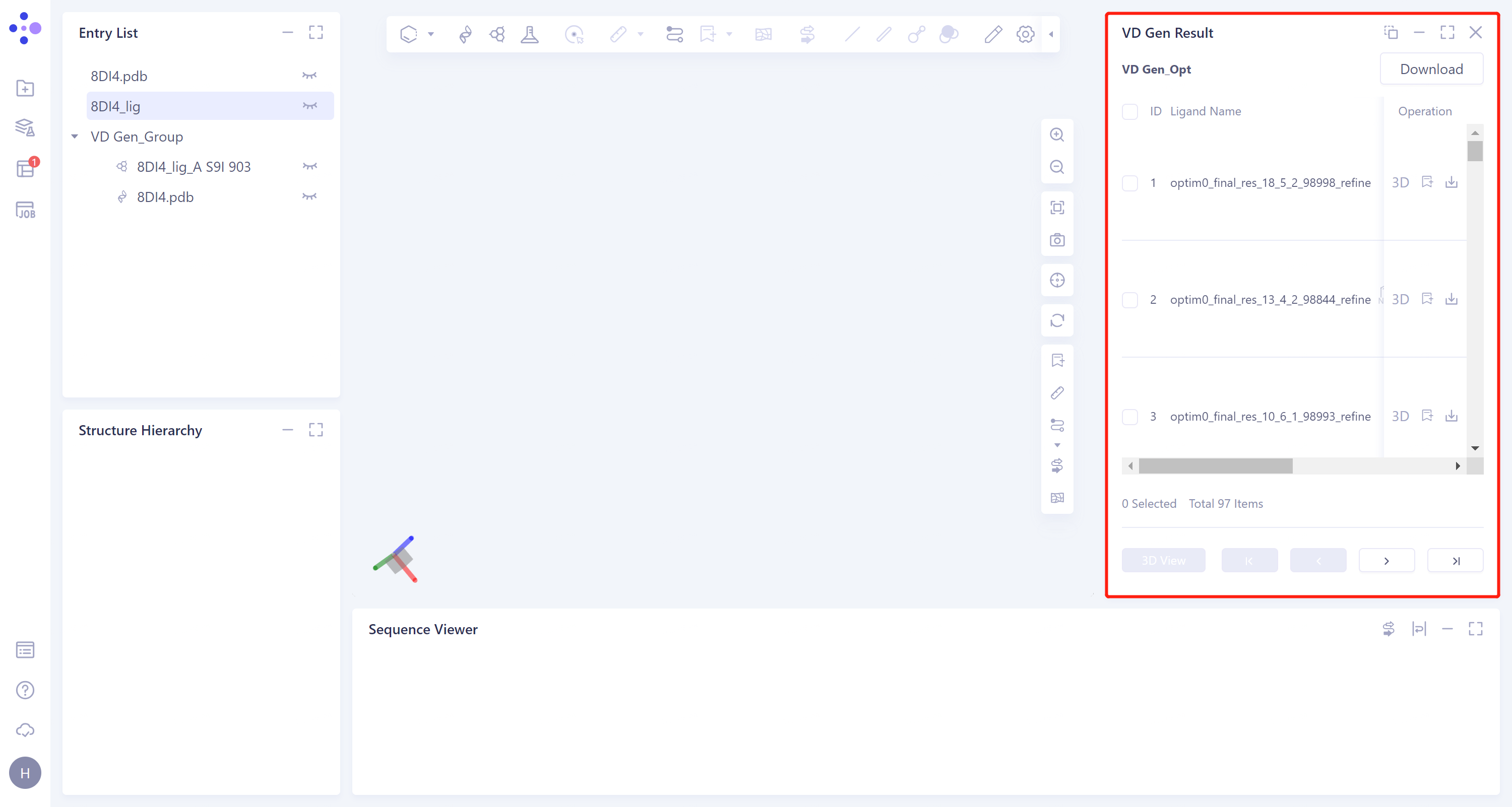Collapse the VD Gen_Group tree node
The image size is (1512, 807).
(x=75, y=137)
